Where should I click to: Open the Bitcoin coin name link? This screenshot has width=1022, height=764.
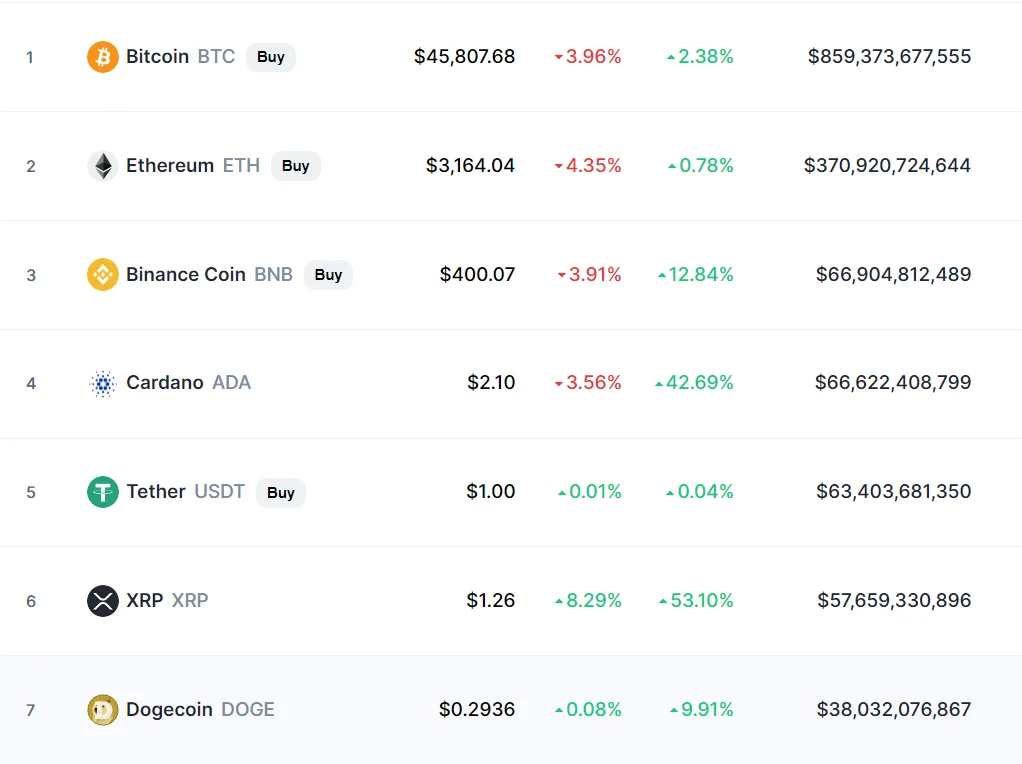pos(157,57)
